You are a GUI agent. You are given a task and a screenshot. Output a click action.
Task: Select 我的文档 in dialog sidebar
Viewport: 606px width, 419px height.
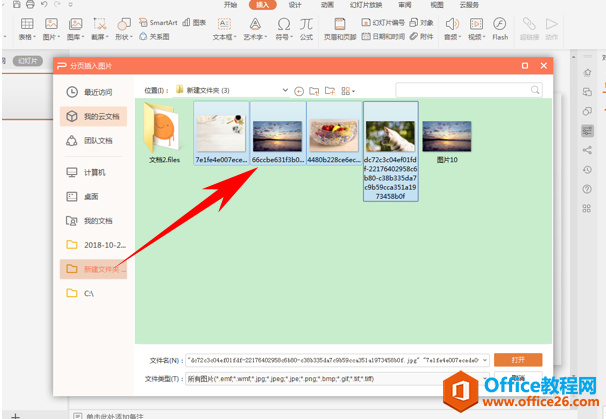(x=93, y=221)
